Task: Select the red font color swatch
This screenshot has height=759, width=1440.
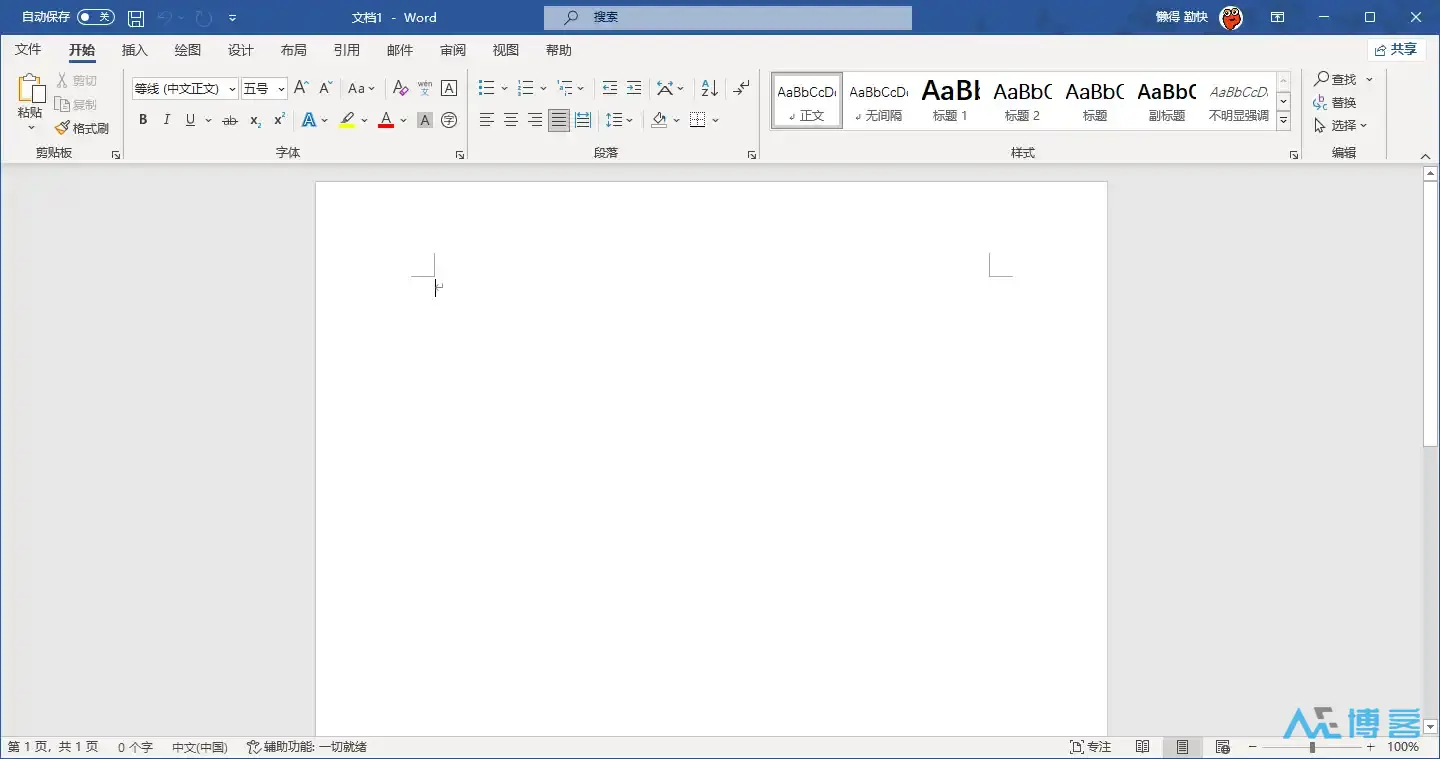Action: coord(385,119)
